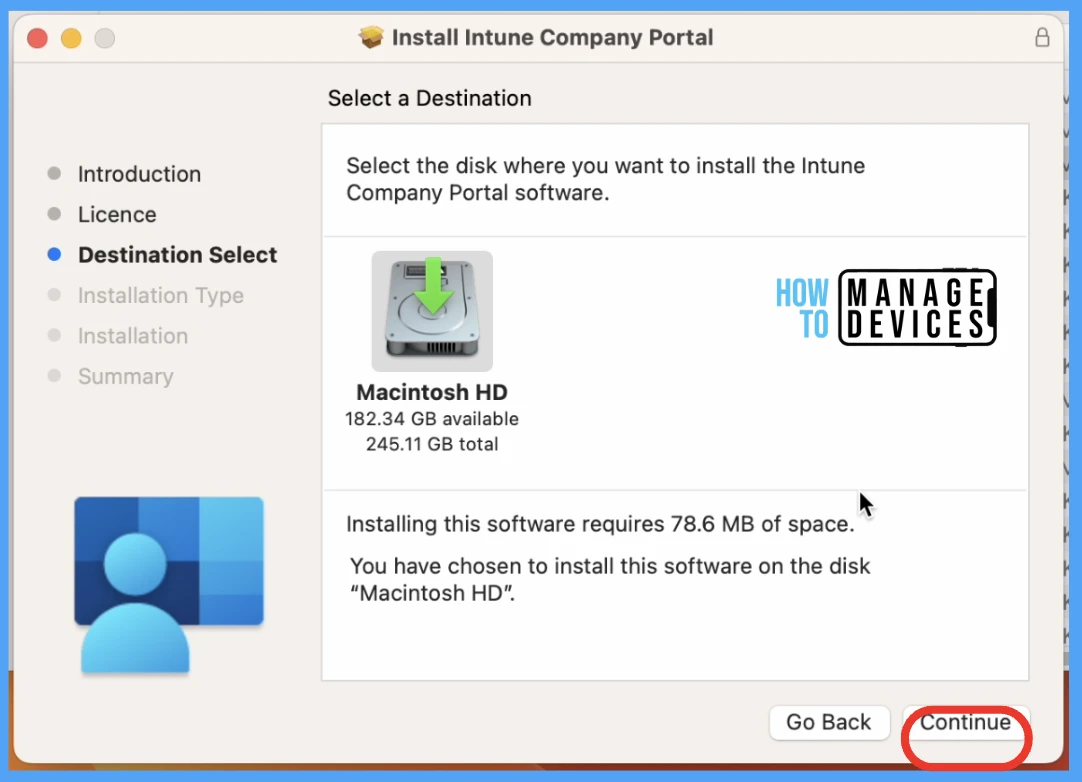Click the 'Select a Destination' heading

pyautogui.click(x=430, y=98)
